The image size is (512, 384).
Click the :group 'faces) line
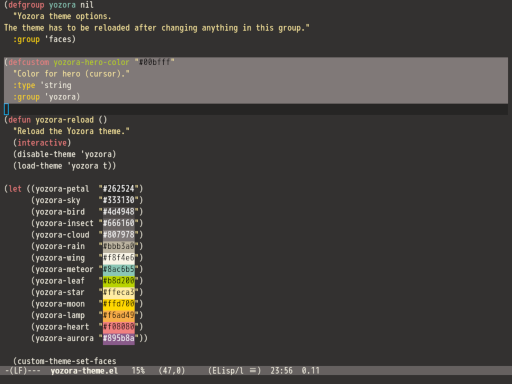44,39
